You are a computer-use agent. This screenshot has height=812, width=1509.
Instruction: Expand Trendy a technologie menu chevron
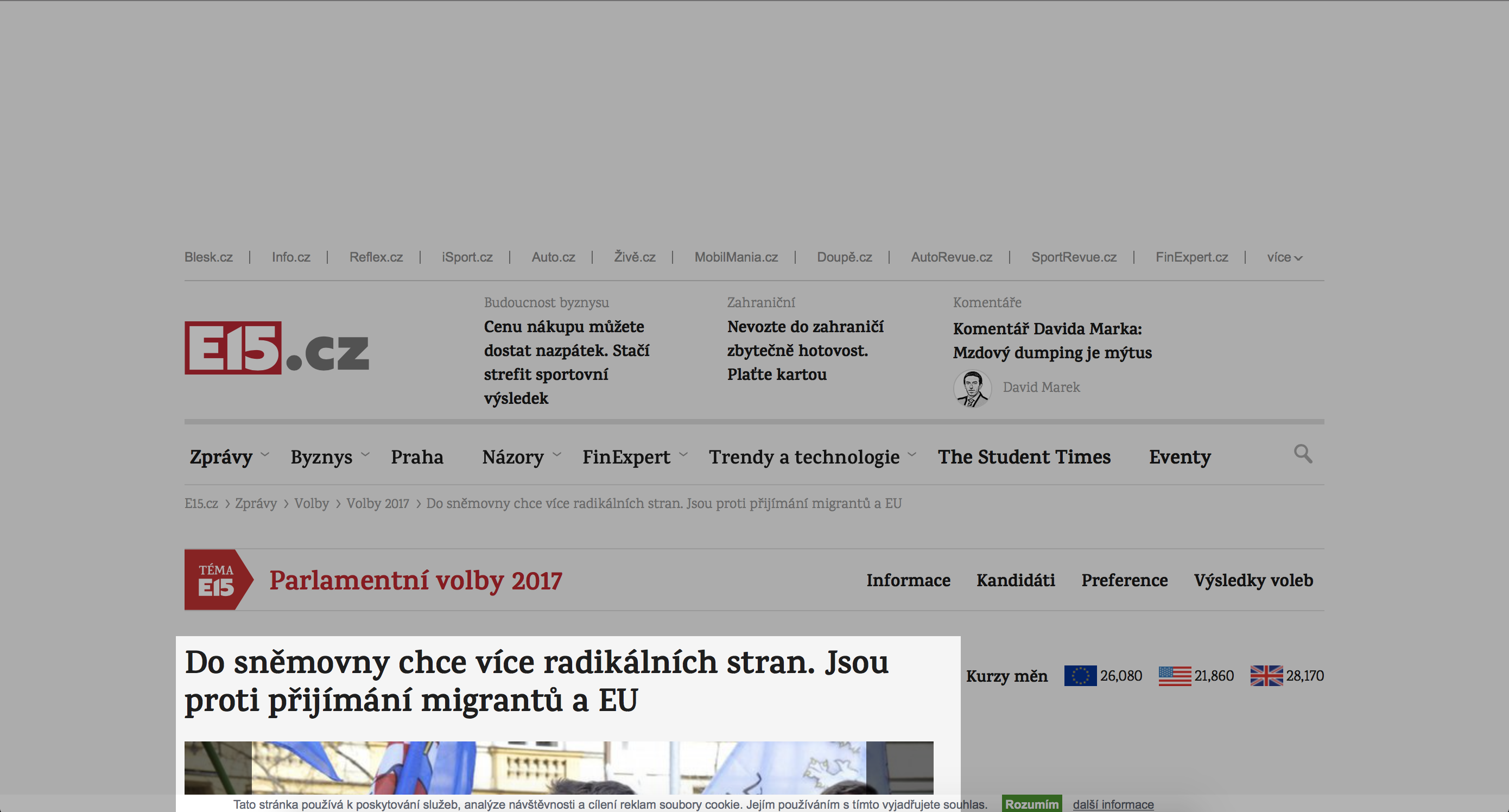point(912,455)
